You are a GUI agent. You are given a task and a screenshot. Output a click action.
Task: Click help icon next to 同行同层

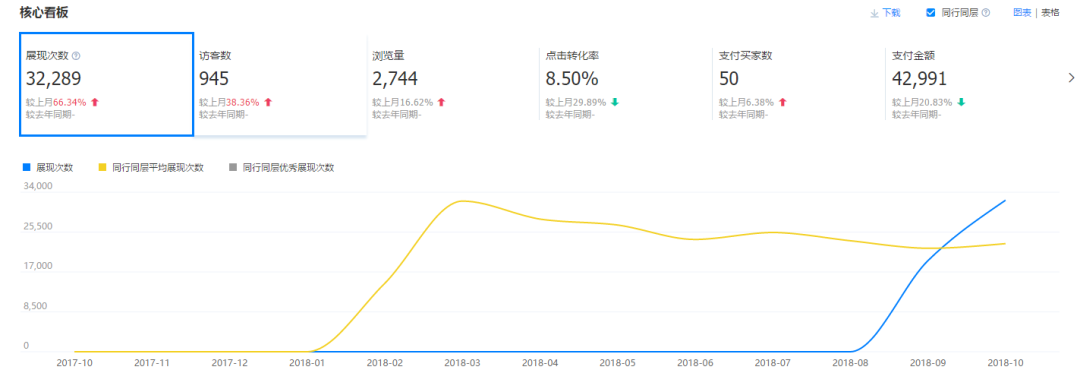[986, 13]
